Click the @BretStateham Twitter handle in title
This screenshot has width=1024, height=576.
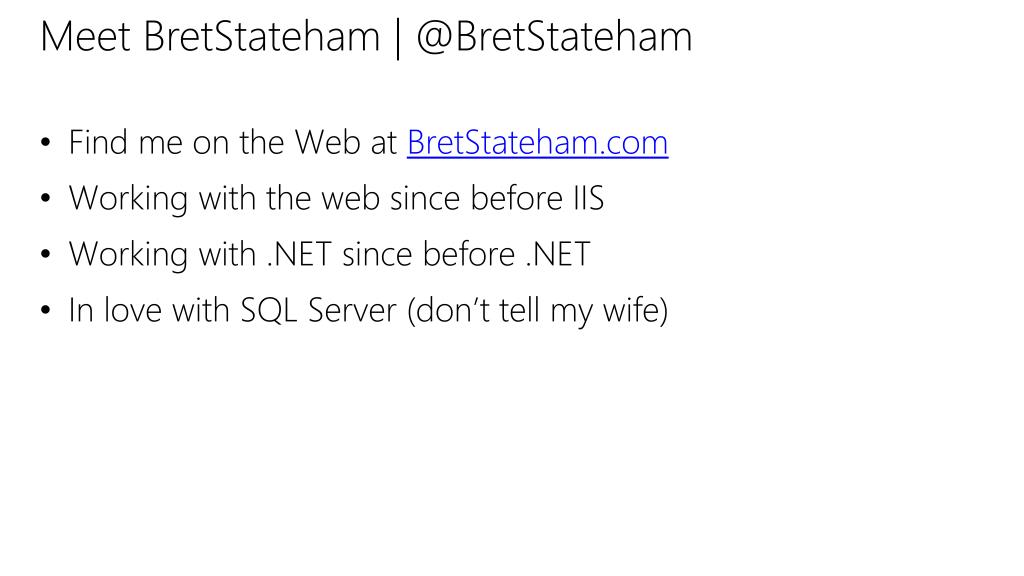[x=554, y=37]
